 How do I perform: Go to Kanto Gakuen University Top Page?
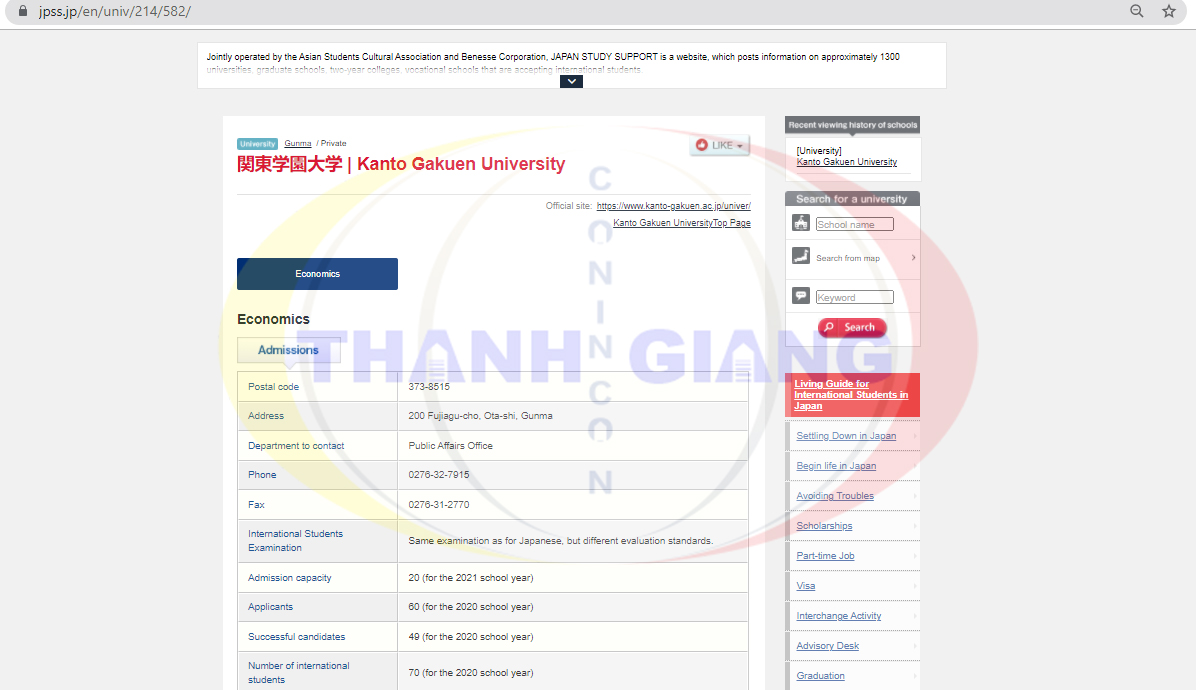681,223
